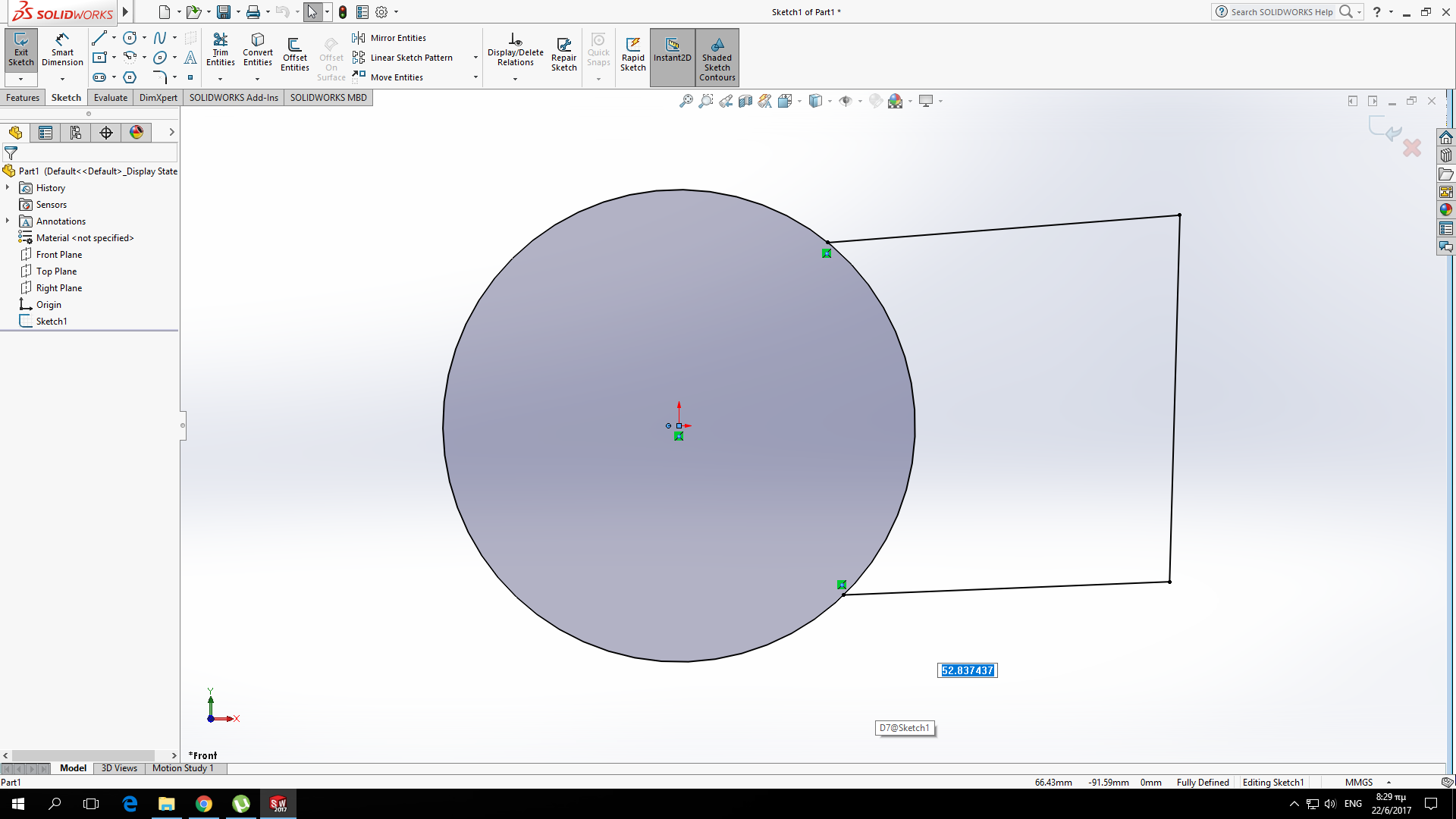Select the Offset Entities tool

tap(294, 55)
